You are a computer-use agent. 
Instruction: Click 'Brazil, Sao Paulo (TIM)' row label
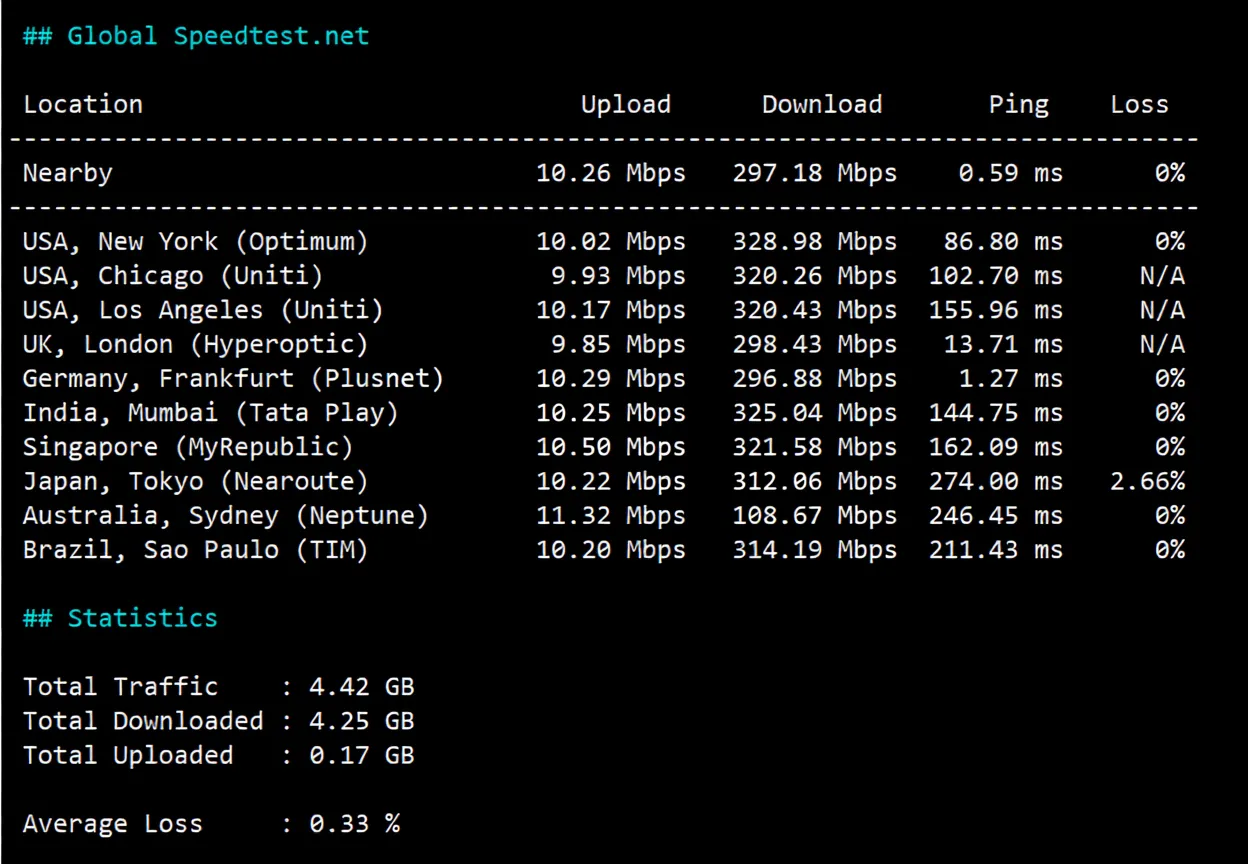click(196, 549)
